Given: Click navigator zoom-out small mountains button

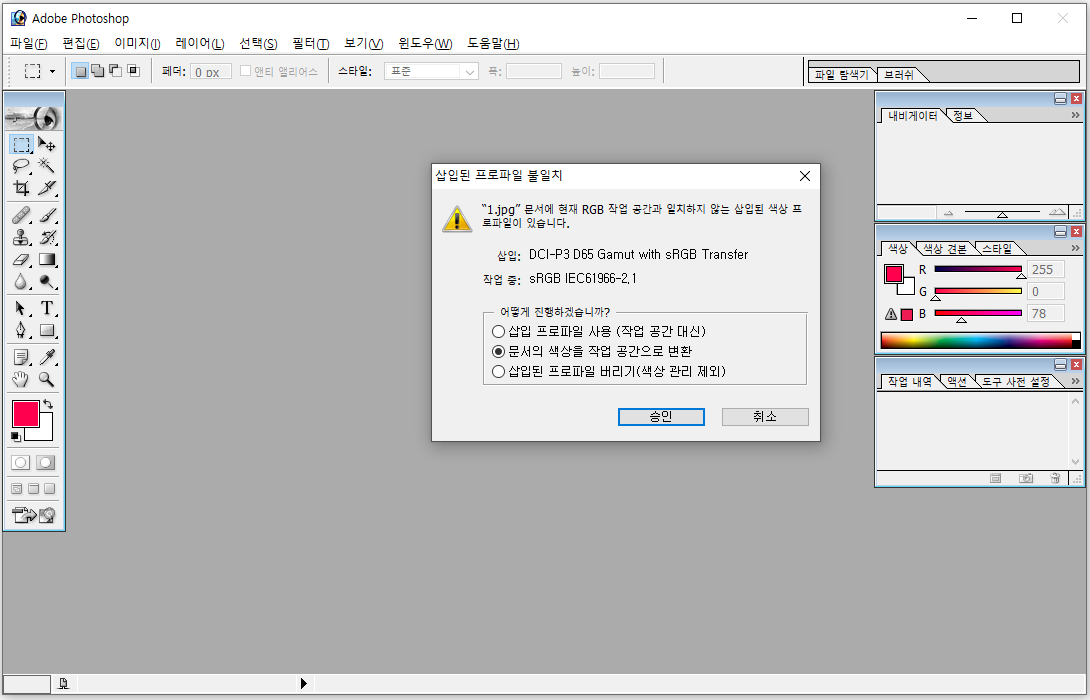Looking at the screenshot, I should [948, 213].
